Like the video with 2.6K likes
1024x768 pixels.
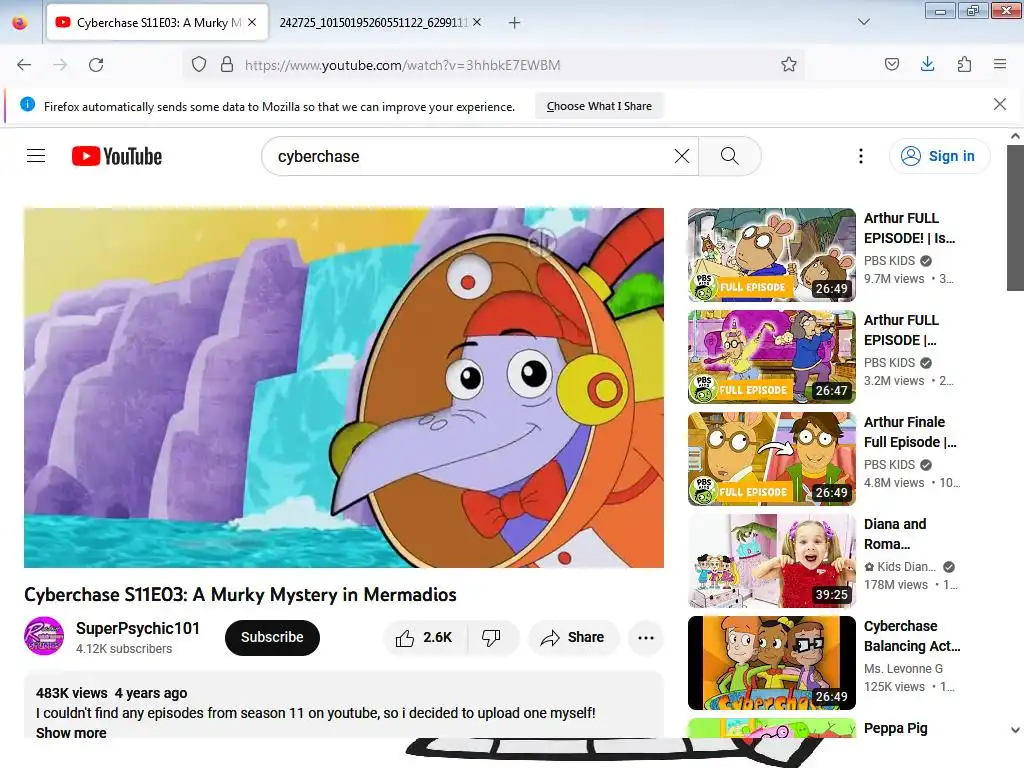(424, 637)
